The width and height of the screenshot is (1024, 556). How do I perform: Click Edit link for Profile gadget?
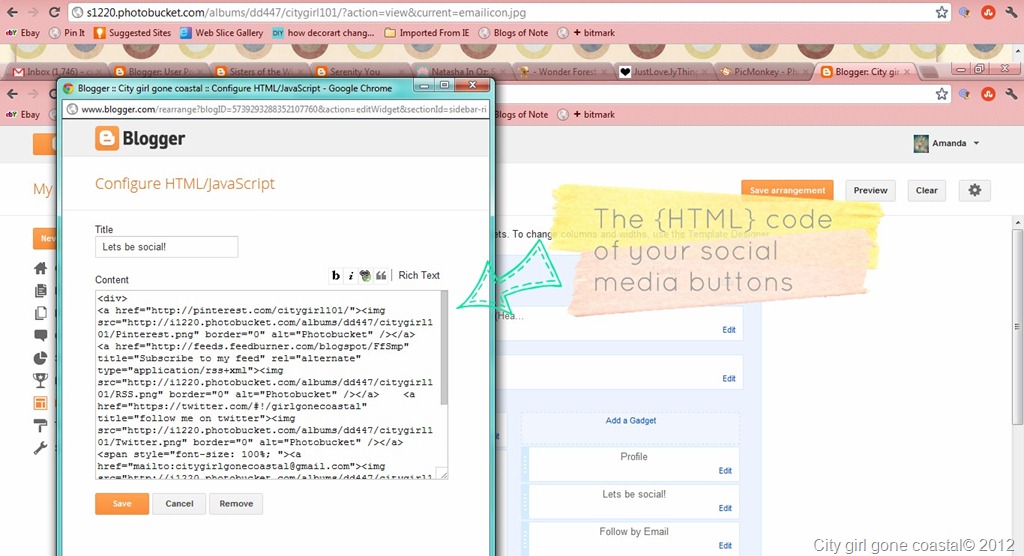[x=725, y=470]
